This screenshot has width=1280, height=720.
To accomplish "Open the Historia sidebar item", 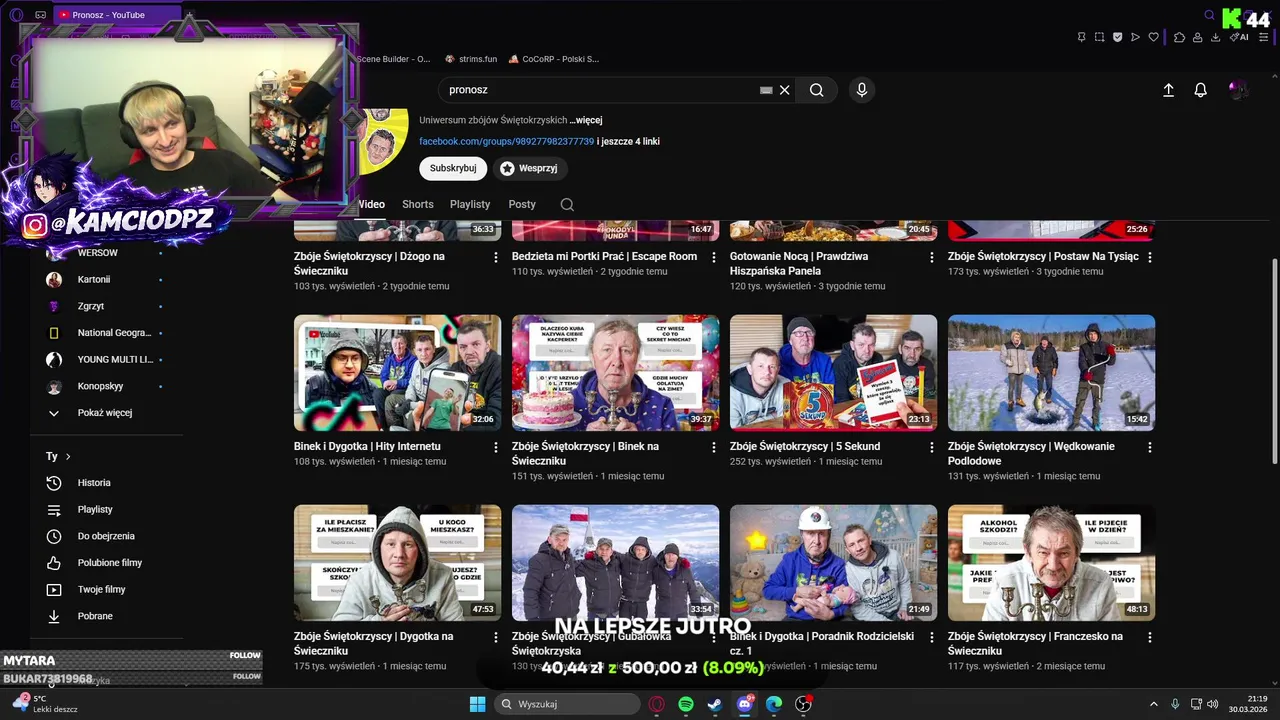I will click(94, 483).
